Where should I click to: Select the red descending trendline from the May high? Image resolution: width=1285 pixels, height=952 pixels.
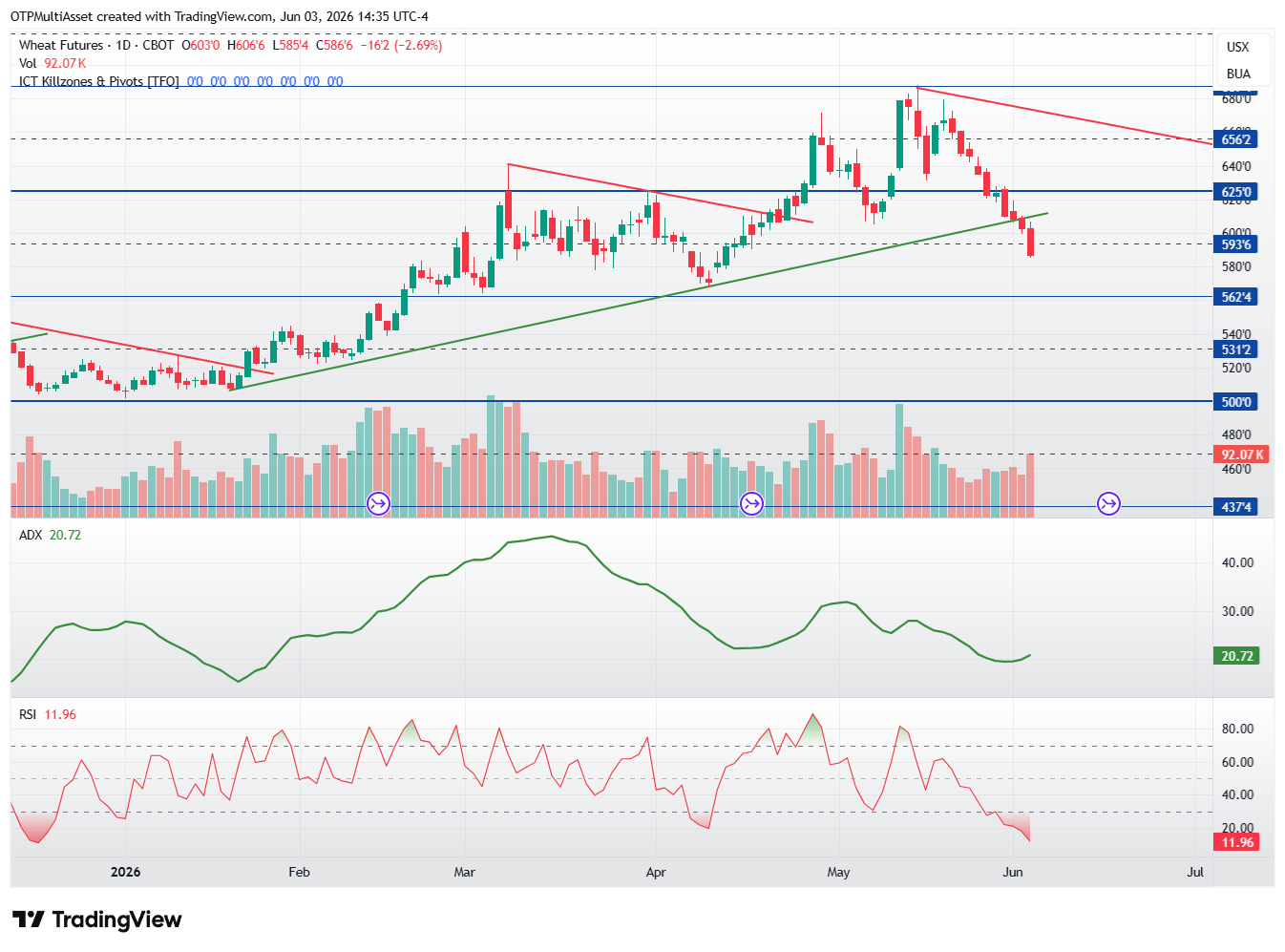(x=1064, y=115)
